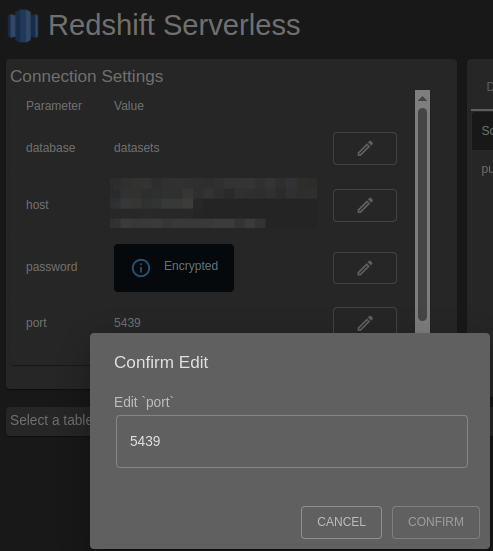Click the 'port' parameter label

tap(36, 323)
